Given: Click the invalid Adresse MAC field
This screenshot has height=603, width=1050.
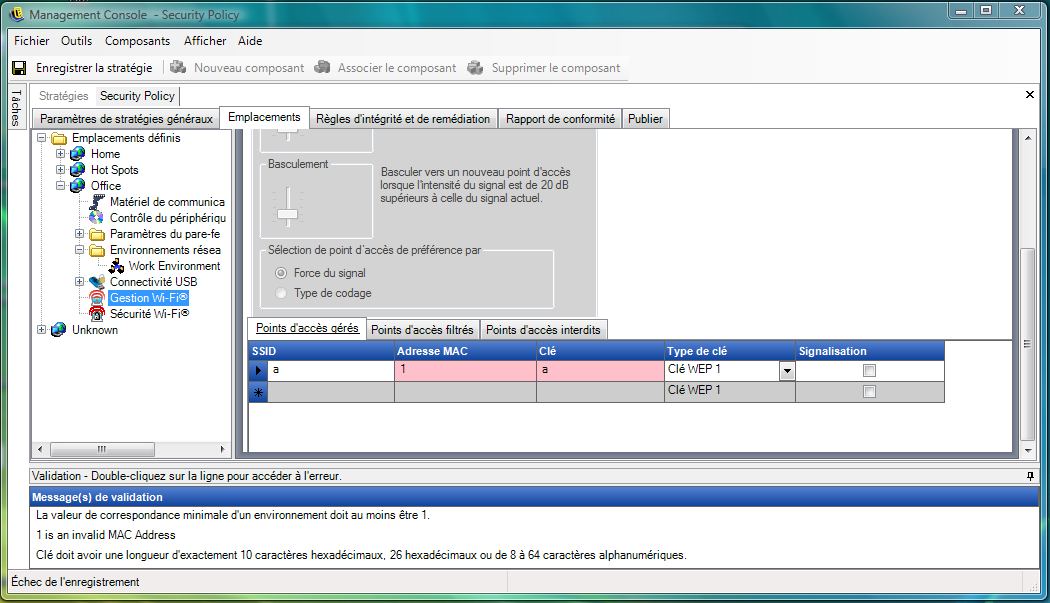Looking at the screenshot, I should [x=465, y=371].
